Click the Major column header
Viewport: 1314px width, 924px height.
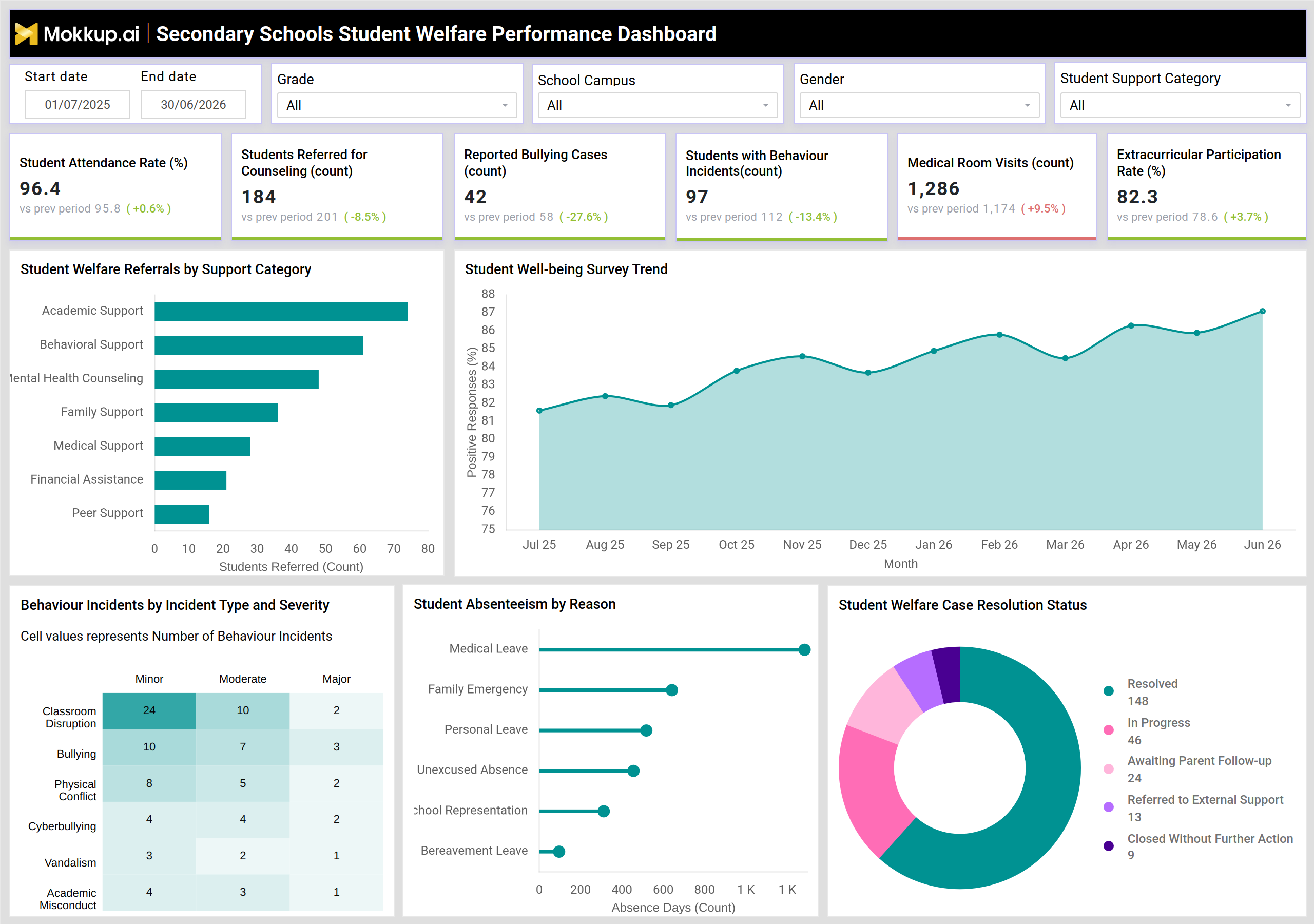tap(337, 679)
